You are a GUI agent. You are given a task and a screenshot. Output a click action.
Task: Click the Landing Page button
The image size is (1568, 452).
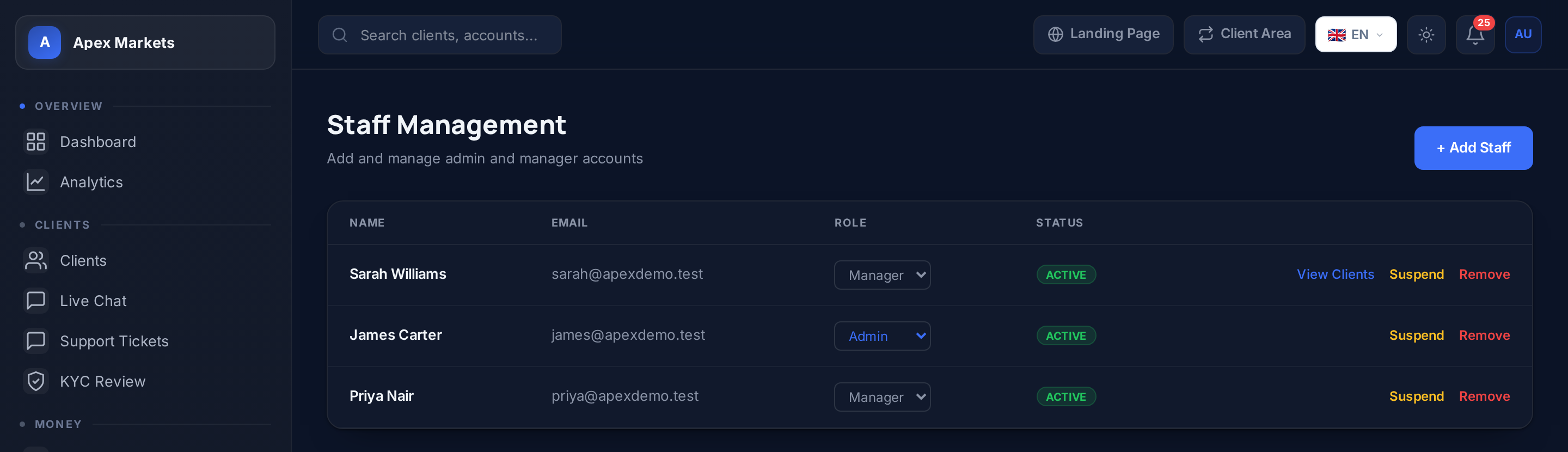[x=1103, y=35]
